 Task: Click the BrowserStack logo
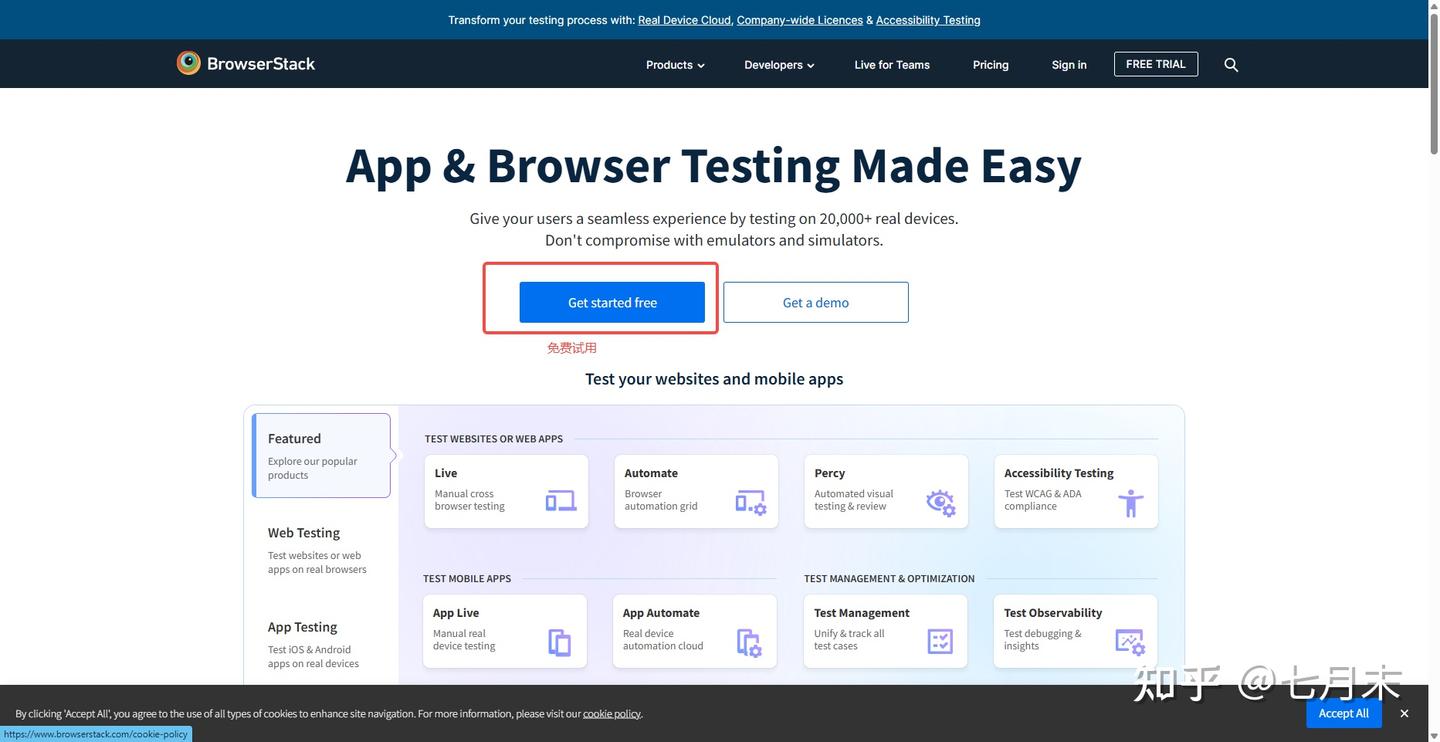tap(245, 62)
